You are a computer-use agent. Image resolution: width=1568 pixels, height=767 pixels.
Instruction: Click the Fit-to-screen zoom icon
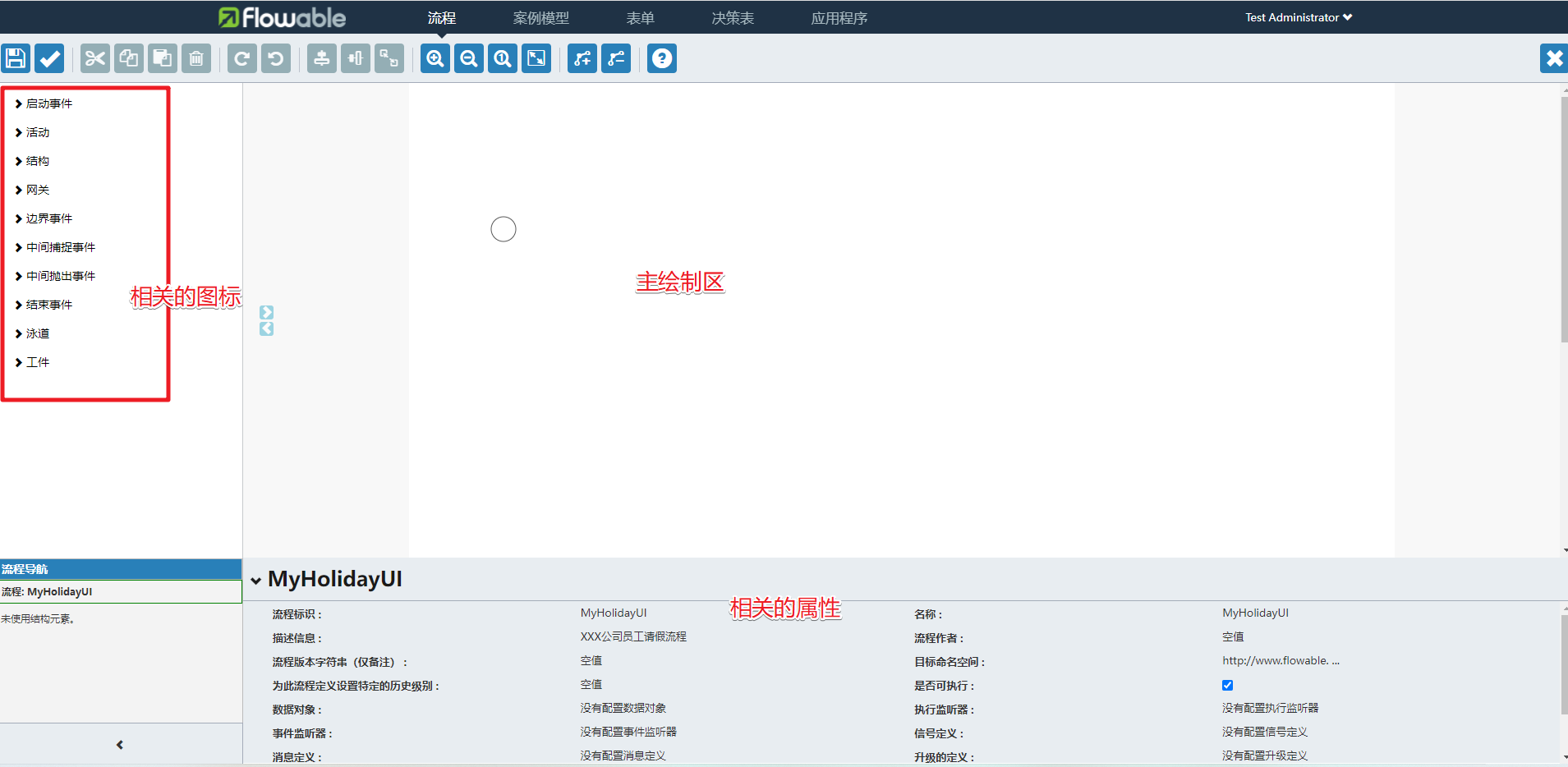point(535,57)
